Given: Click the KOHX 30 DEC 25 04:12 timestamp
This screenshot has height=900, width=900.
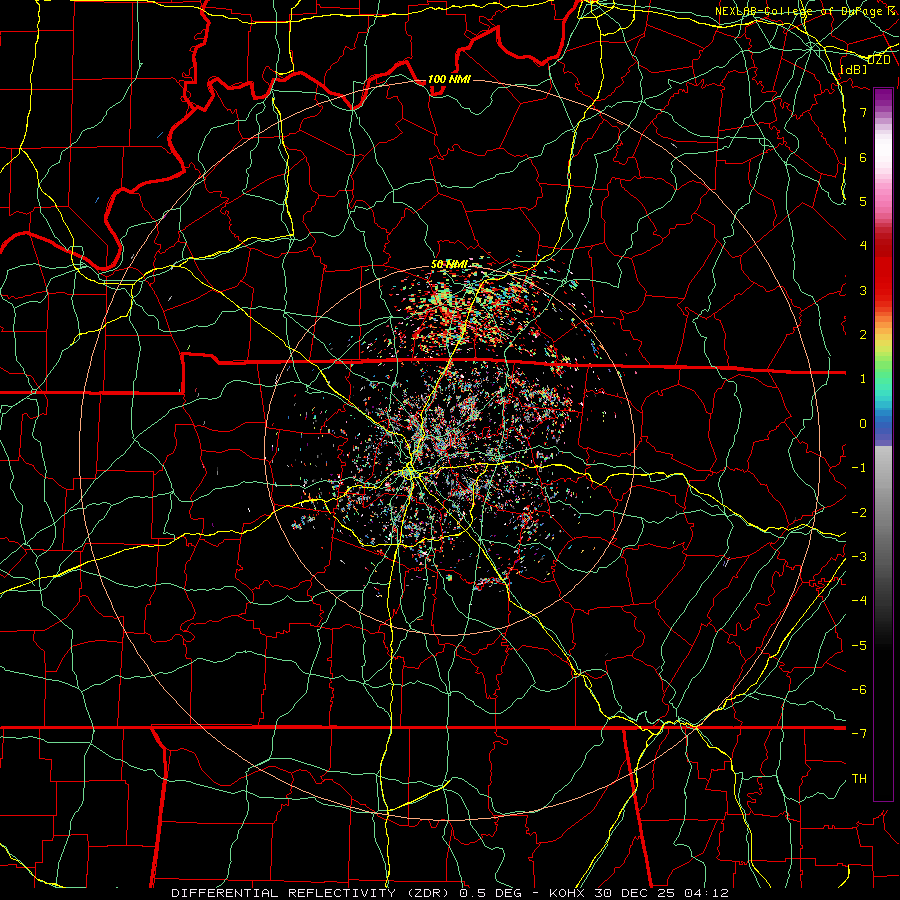Looking at the screenshot, I should [638, 893].
